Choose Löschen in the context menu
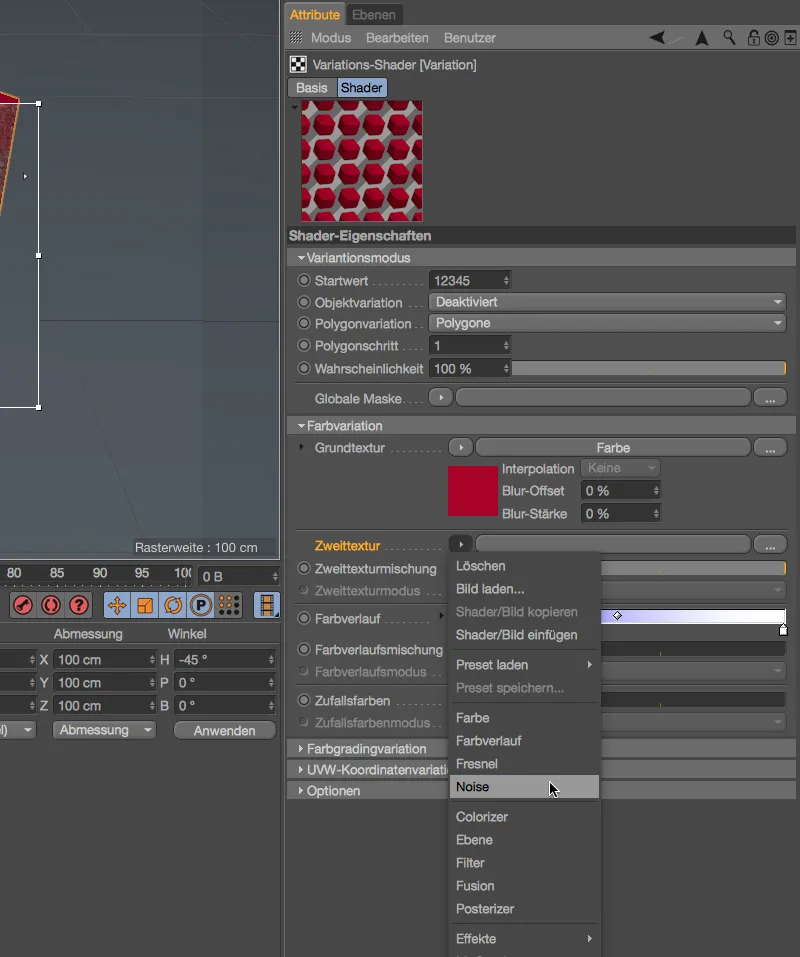800x957 pixels. click(x=524, y=566)
